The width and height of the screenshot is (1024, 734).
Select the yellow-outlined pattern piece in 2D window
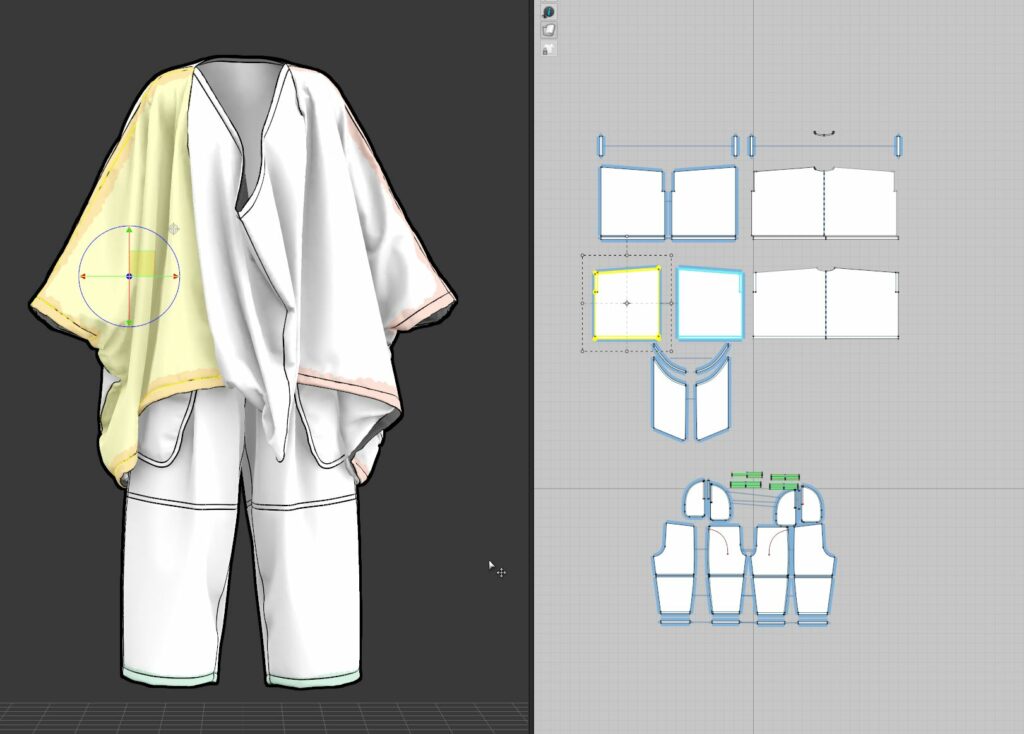pyautogui.click(x=626, y=304)
